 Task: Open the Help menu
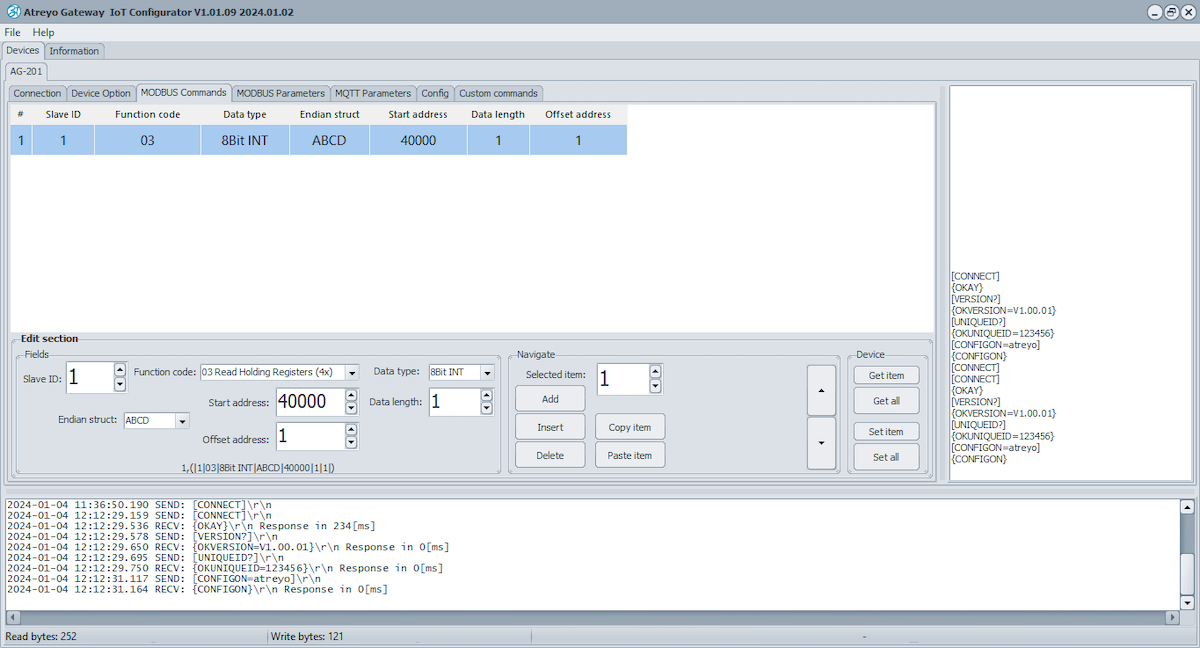click(43, 33)
